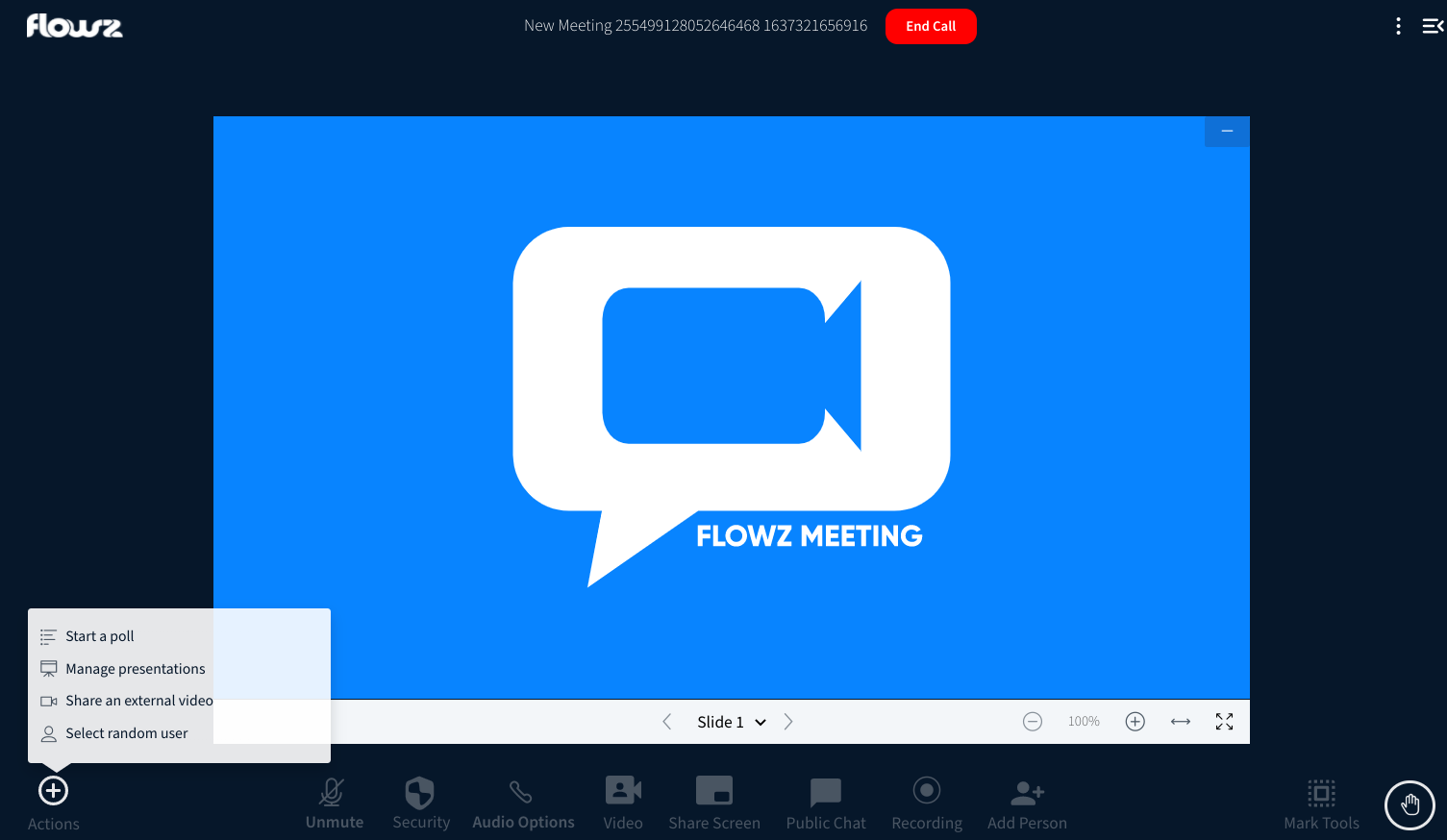Toggle the Video camera
The width and height of the screenshot is (1447, 840).
pyautogui.click(x=623, y=790)
